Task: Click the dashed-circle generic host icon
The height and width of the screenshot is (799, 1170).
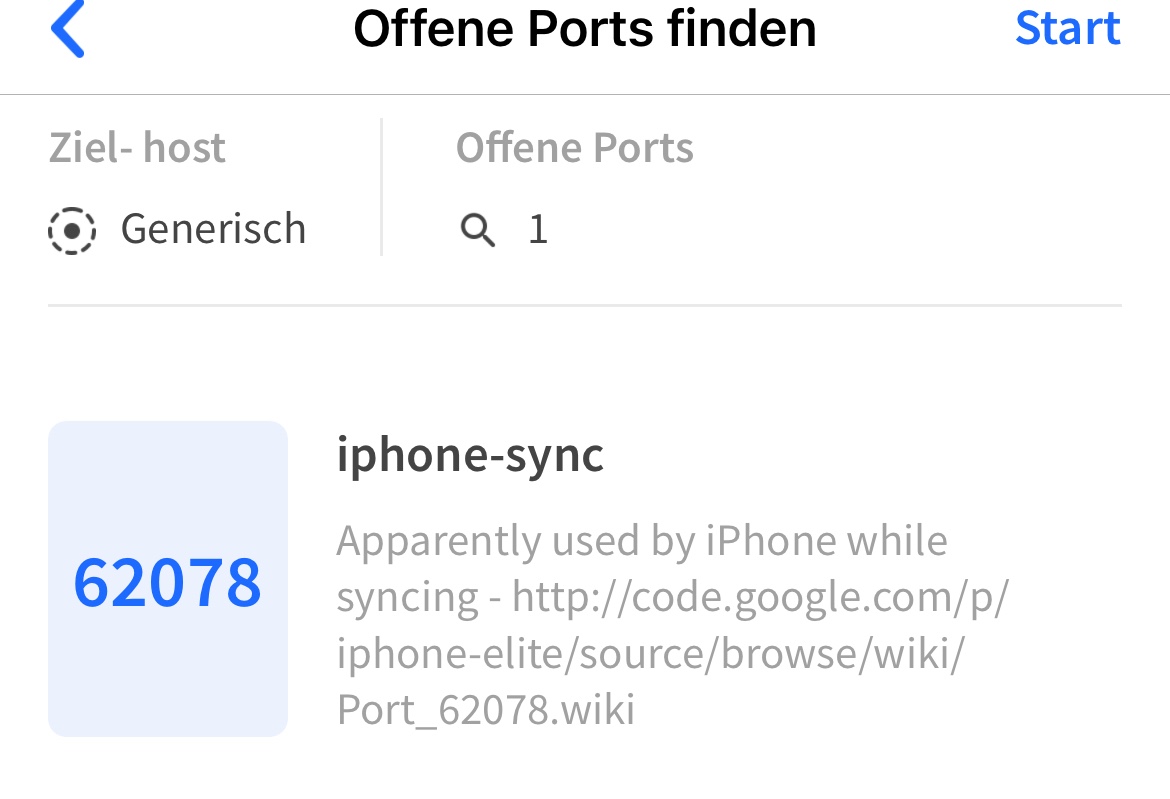Action: (x=72, y=231)
